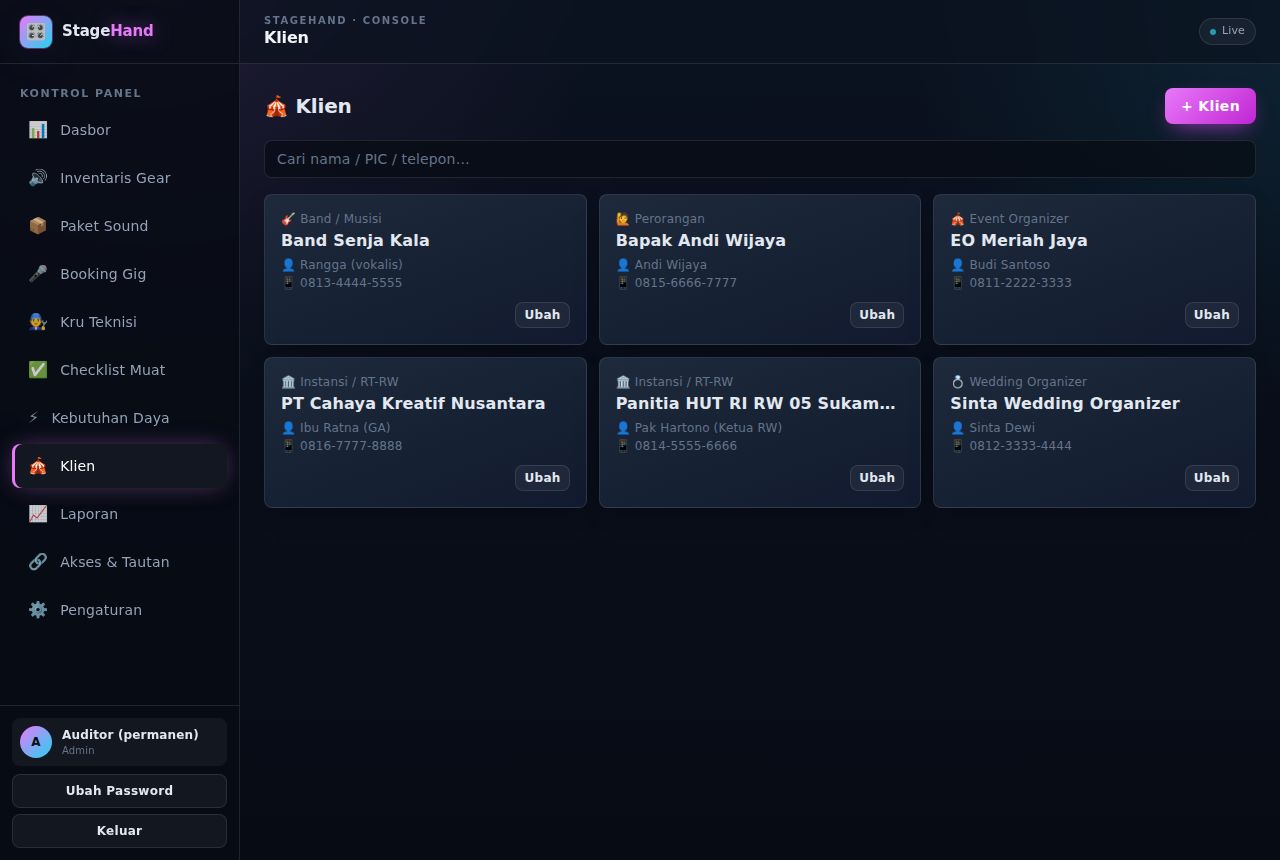
Task: Click the Inventaris Gear speaker icon
Action: tap(38, 178)
